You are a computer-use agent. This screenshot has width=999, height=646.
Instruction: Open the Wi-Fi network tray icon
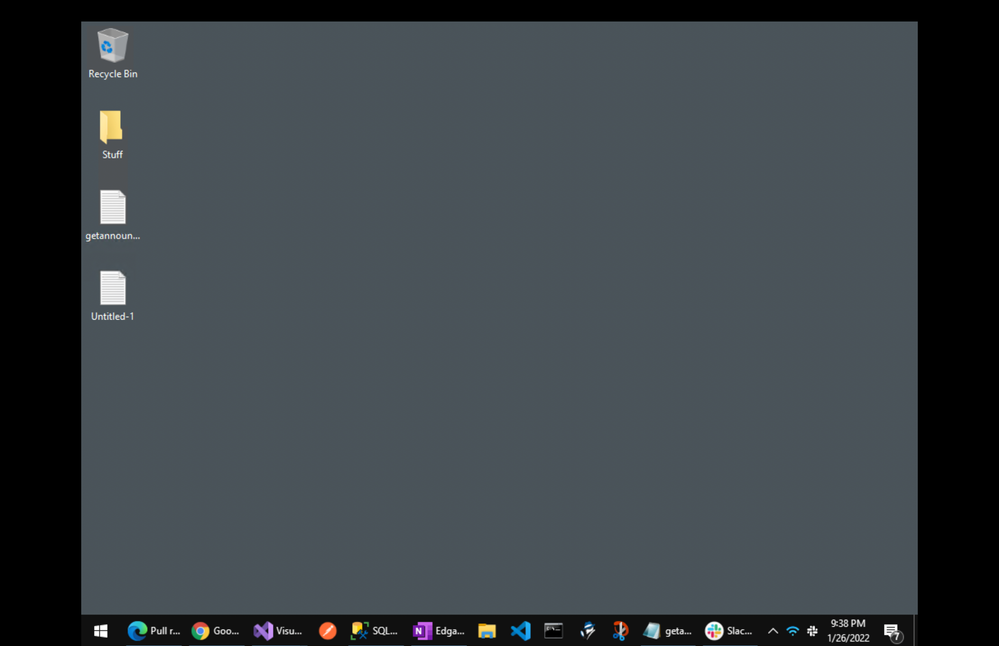pyautogui.click(x=792, y=630)
